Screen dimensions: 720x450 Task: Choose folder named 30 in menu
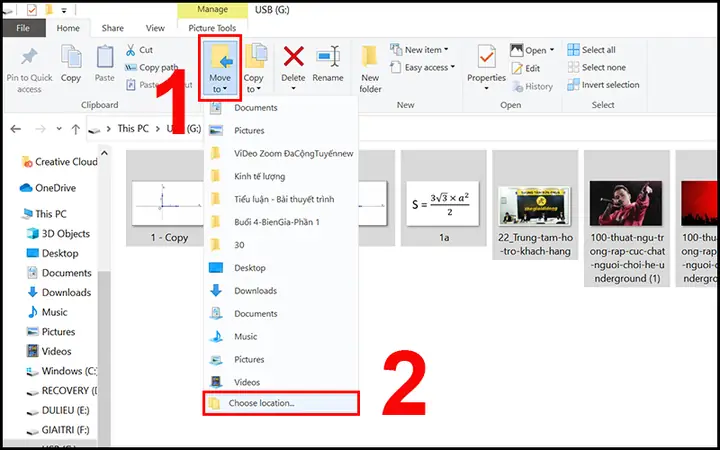click(x=281, y=245)
